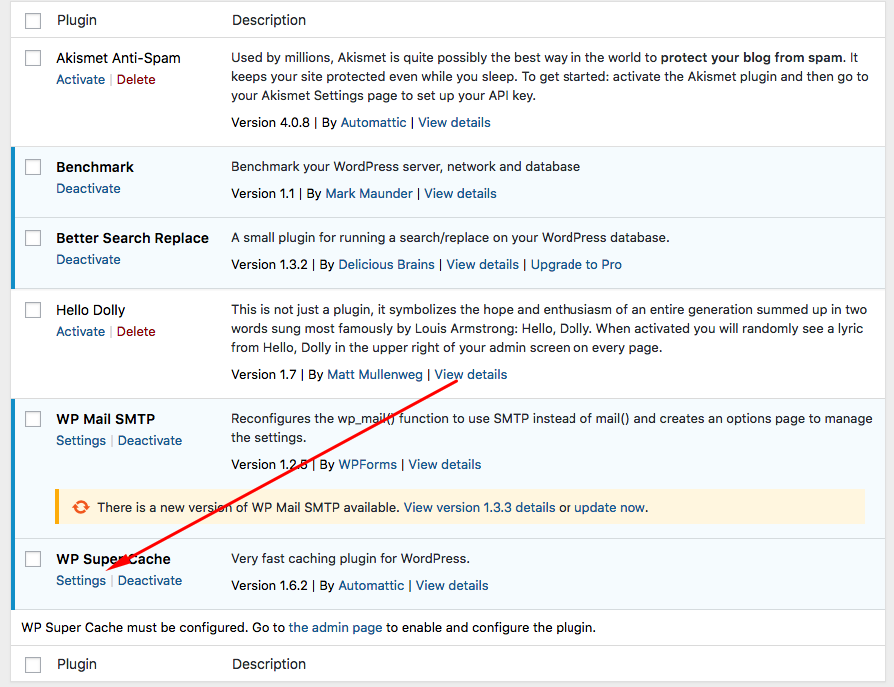This screenshot has width=894, height=687.
Task: Click update now for WP Mail SMTP
Action: [x=609, y=507]
